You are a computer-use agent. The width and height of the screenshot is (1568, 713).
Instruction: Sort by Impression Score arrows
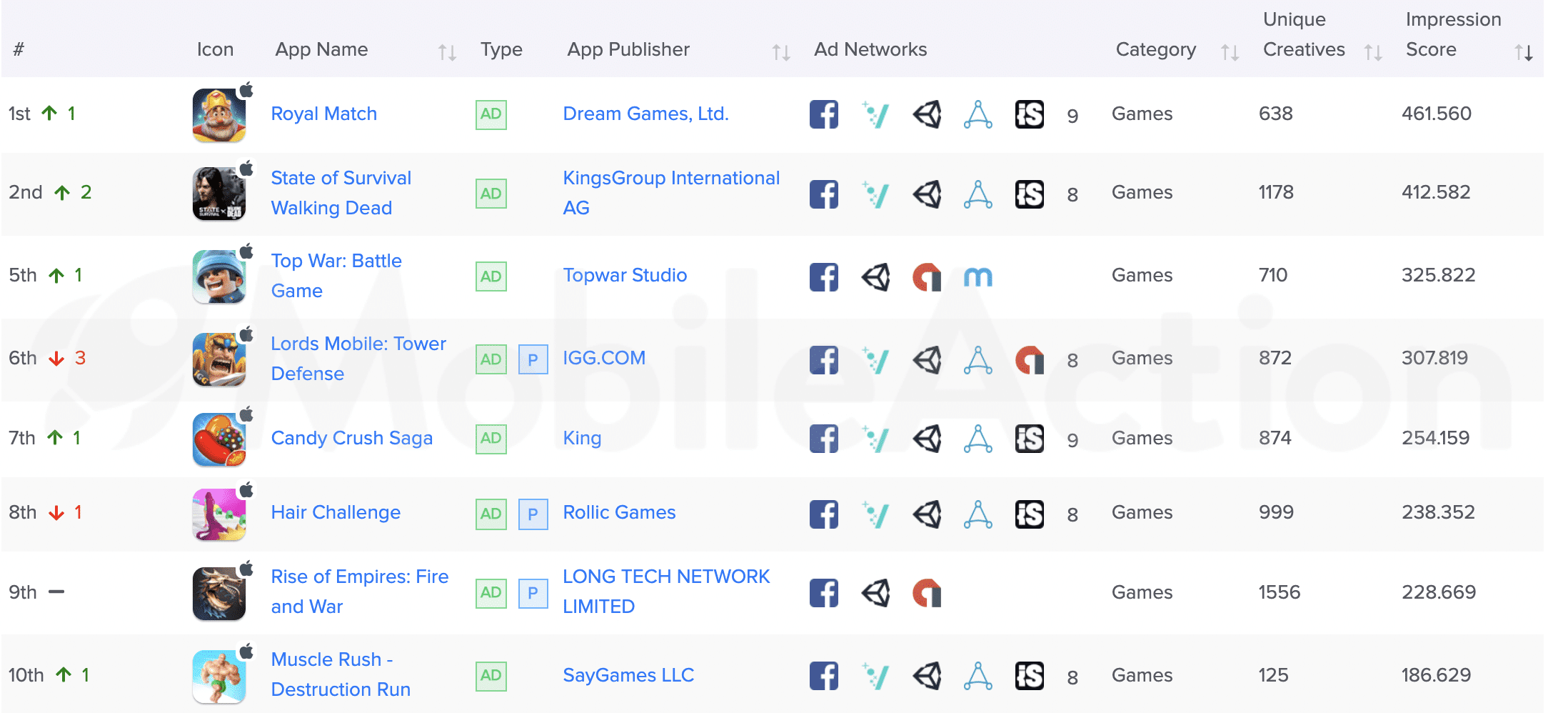click(1524, 52)
